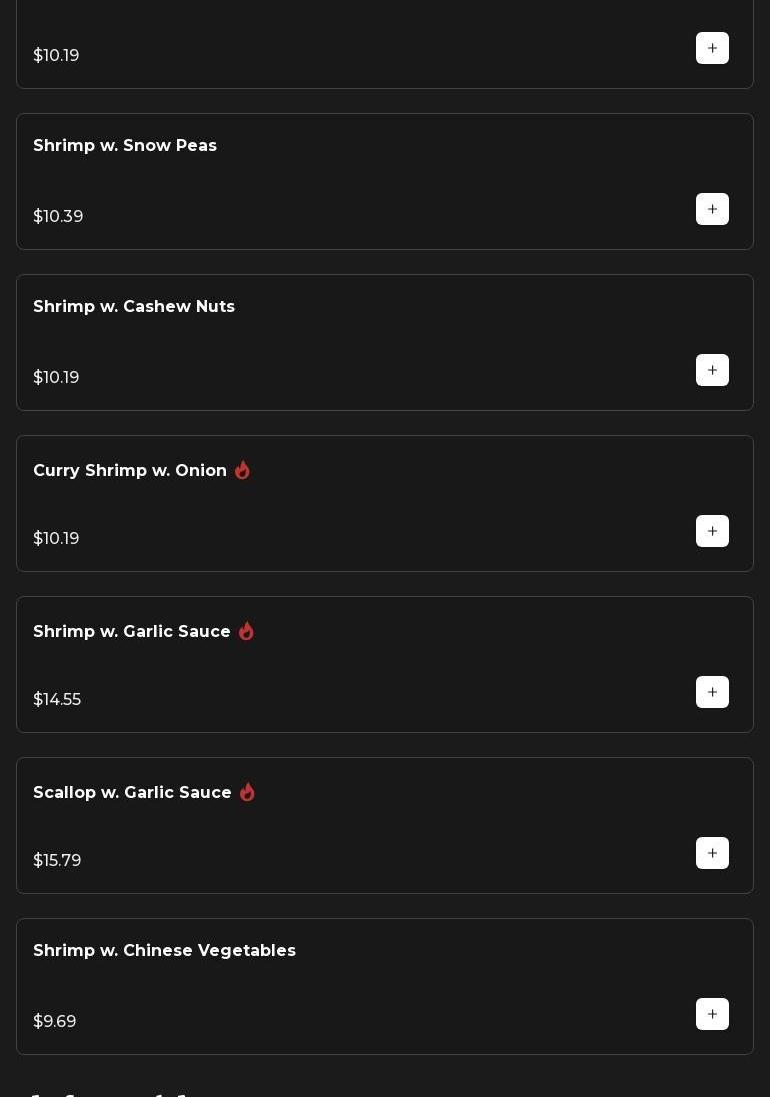The image size is (770, 1097).
Task: Click the $14.55 price
Action: pos(57,700)
